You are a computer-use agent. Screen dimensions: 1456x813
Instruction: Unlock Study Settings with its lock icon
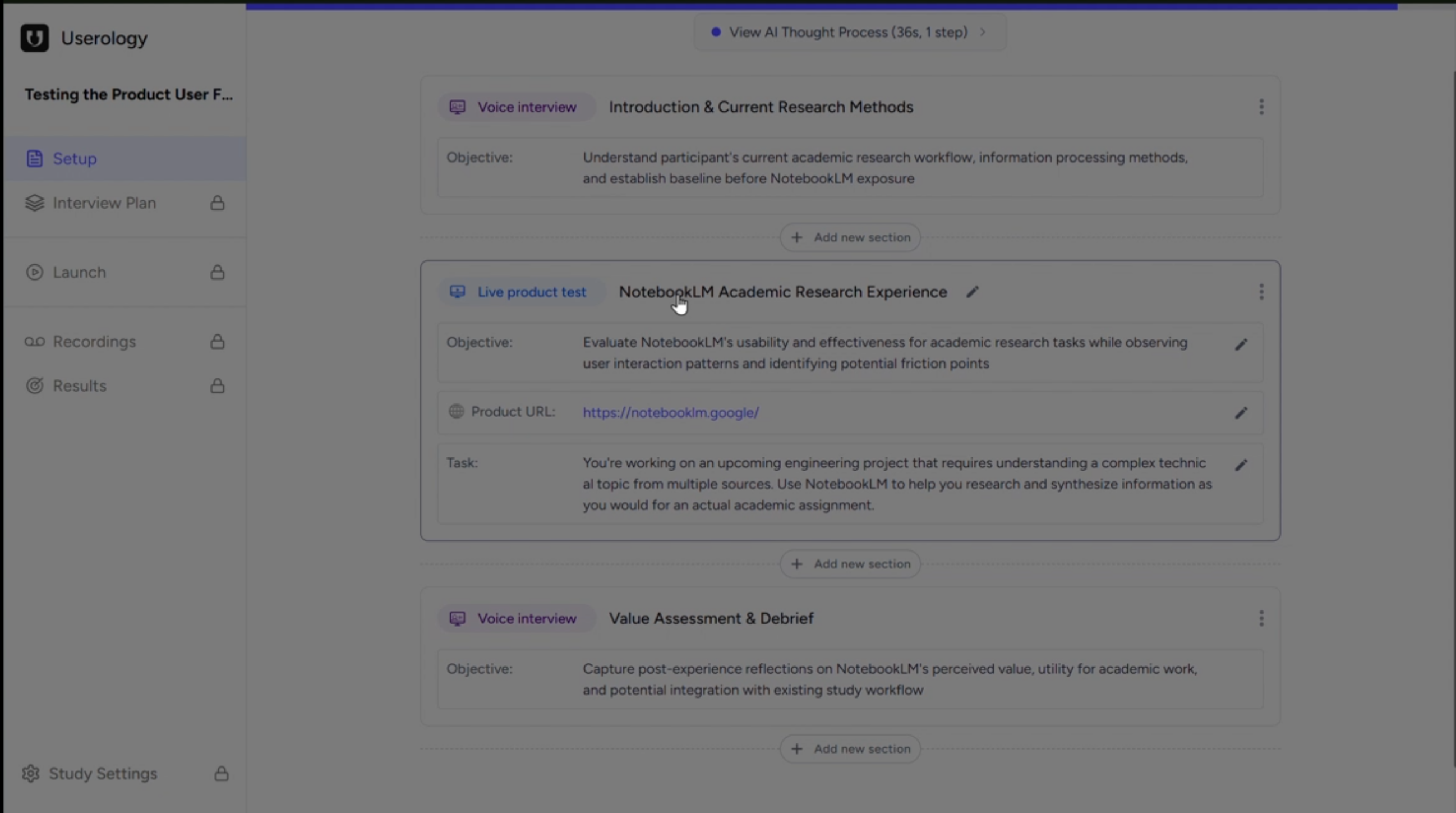point(221,773)
